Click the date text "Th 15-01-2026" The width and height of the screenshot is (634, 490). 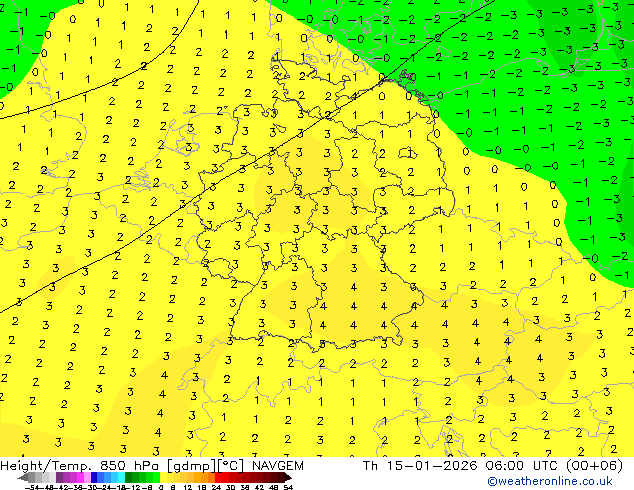420,466
